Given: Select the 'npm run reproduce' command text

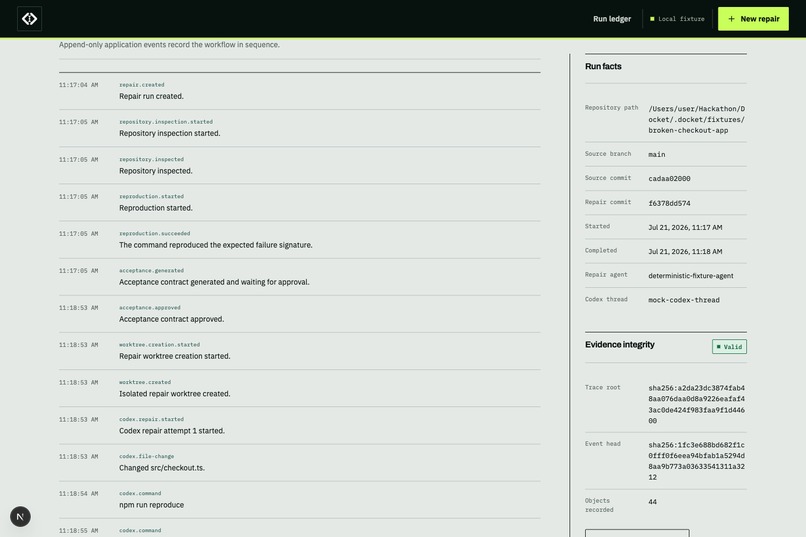Looking at the screenshot, I should click(x=151, y=505).
